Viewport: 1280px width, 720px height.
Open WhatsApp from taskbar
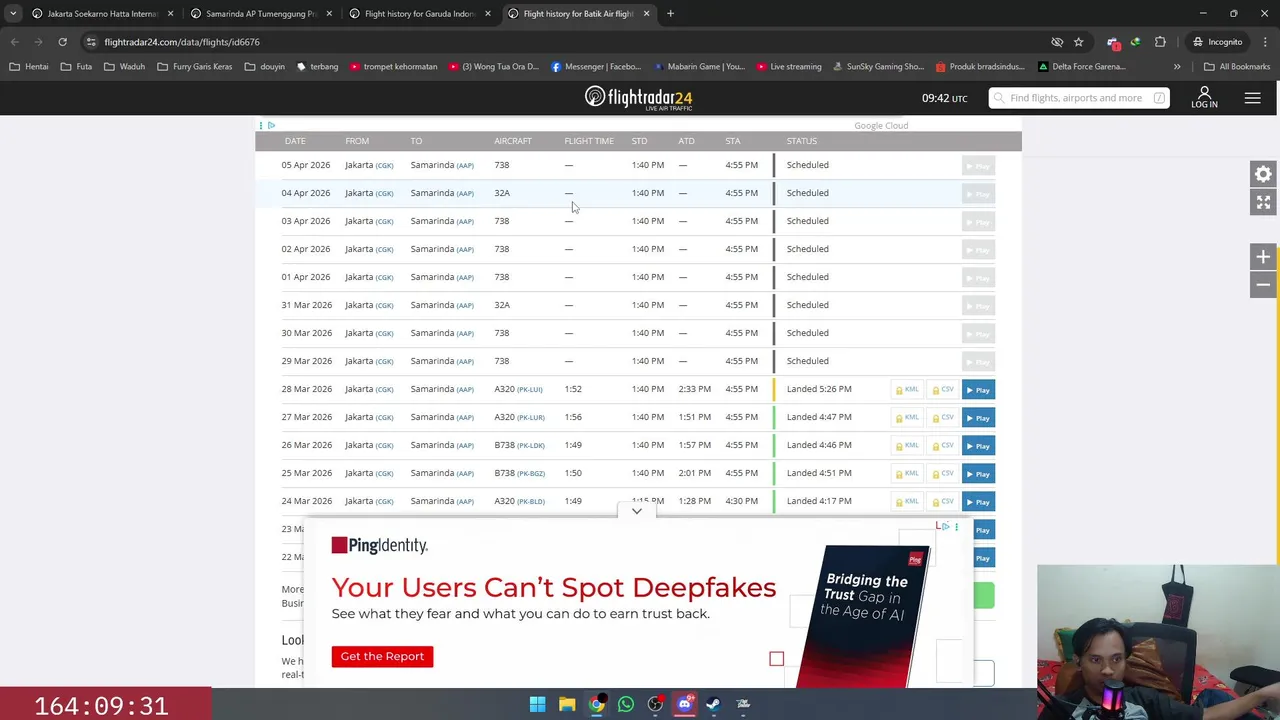click(626, 704)
